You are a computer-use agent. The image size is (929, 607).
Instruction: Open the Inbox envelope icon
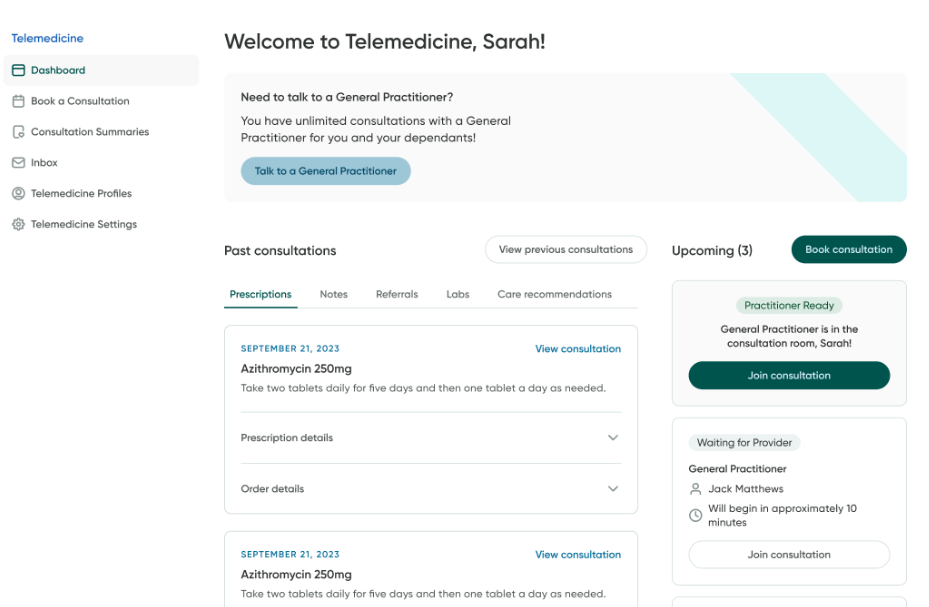18,162
